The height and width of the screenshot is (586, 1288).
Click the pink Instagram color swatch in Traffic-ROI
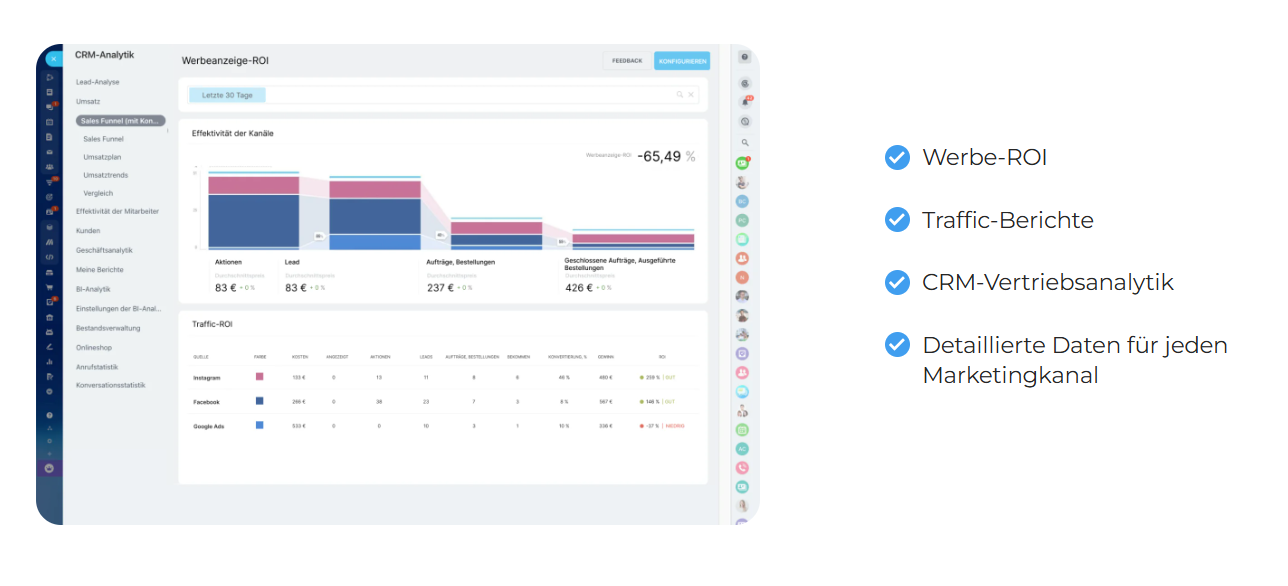pyautogui.click(x=258, y=378)
